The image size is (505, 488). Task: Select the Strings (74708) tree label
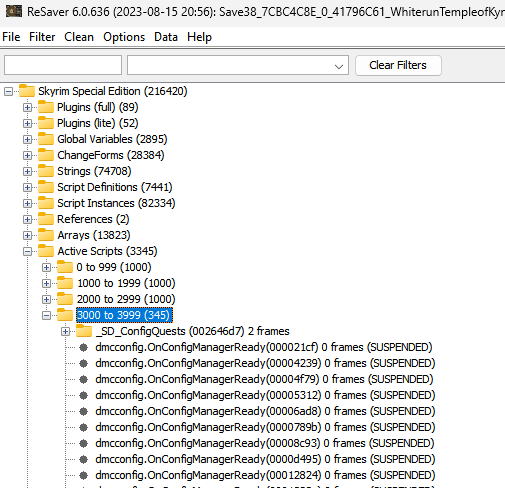pyautogui.click(x=94, y=171)
